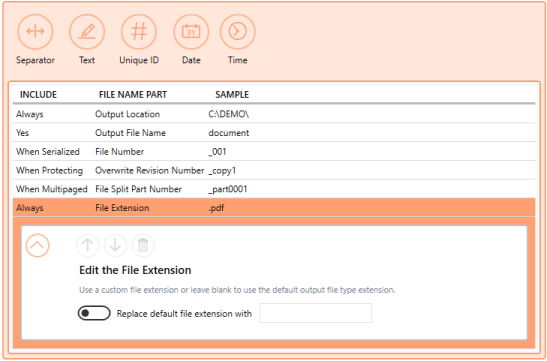The height and width of the screenshot is (361, 547).
Task: Click the INCLUDE column header
Action: click(x=38, y=95)
